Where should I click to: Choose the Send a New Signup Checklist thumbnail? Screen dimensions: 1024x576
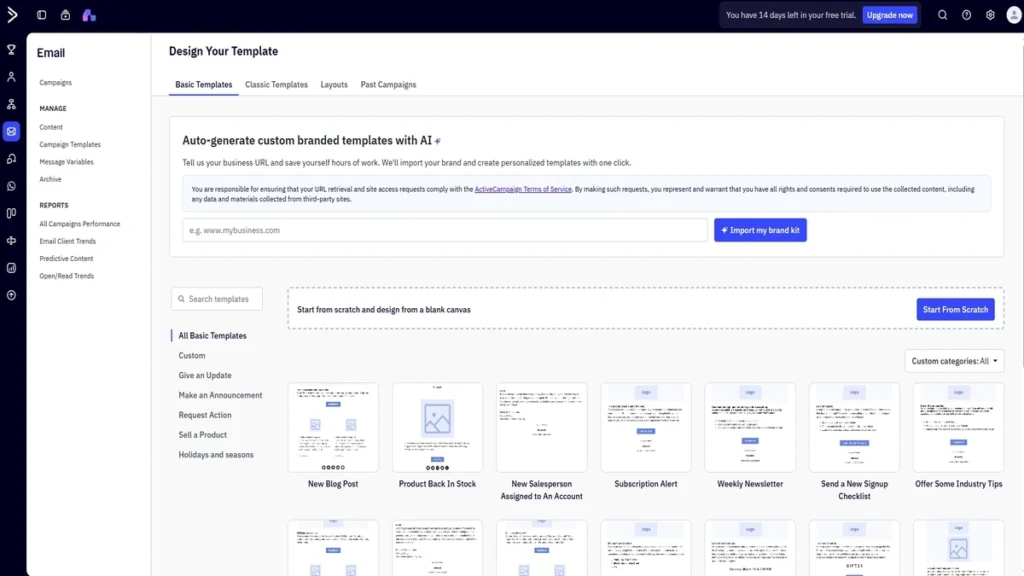tap(854, 427)
